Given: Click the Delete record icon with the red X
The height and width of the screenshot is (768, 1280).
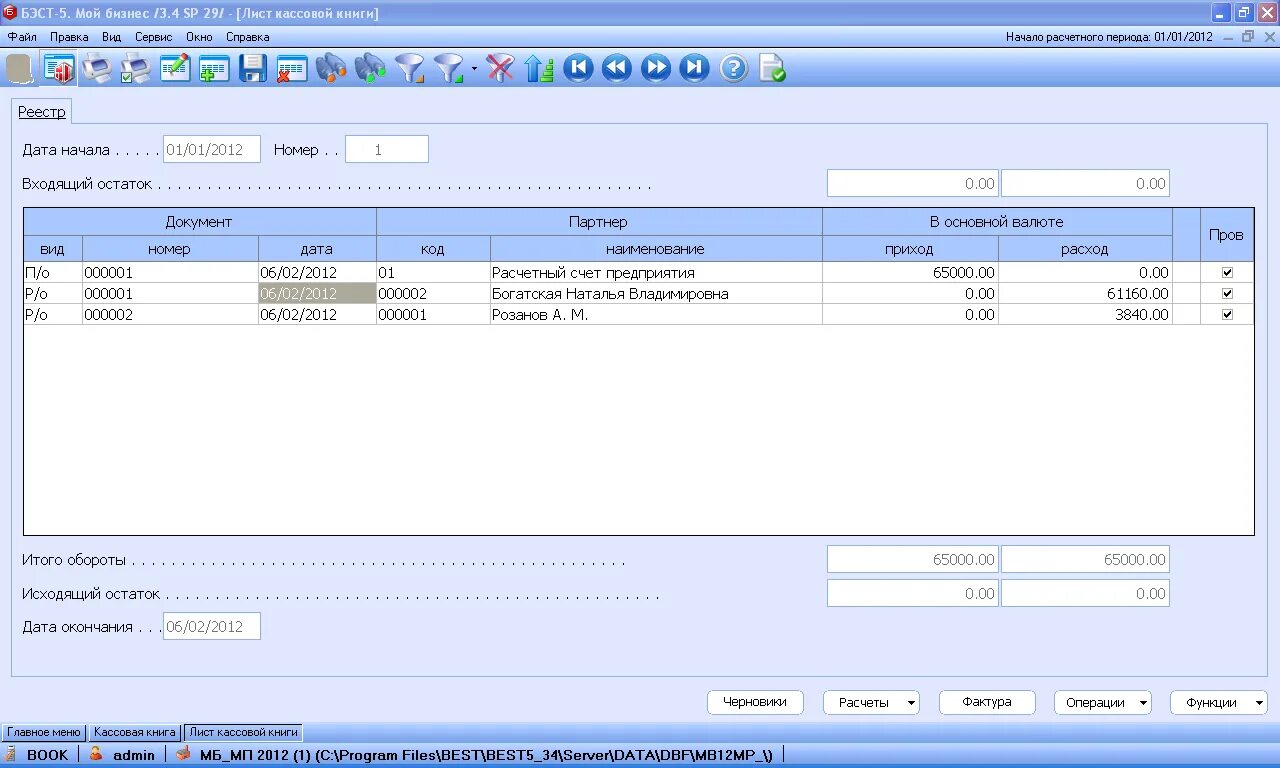Looking at the screenshot, I should click(x=292, y=69).
